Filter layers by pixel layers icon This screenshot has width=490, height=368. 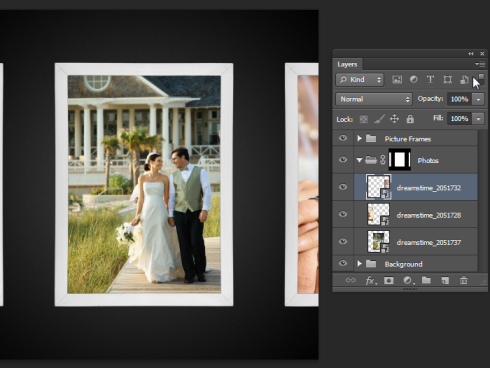click(397, 79)
